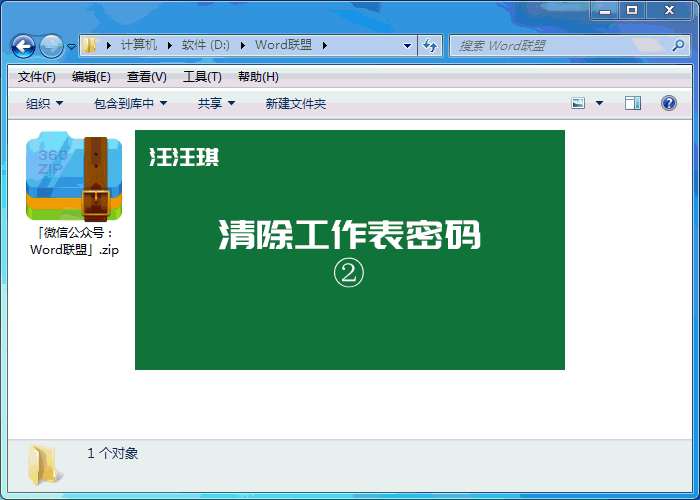The image size is (700, 500).
Task: Open the 组织 dropdown
Action: pyautogui.click(x=44, y=104)
